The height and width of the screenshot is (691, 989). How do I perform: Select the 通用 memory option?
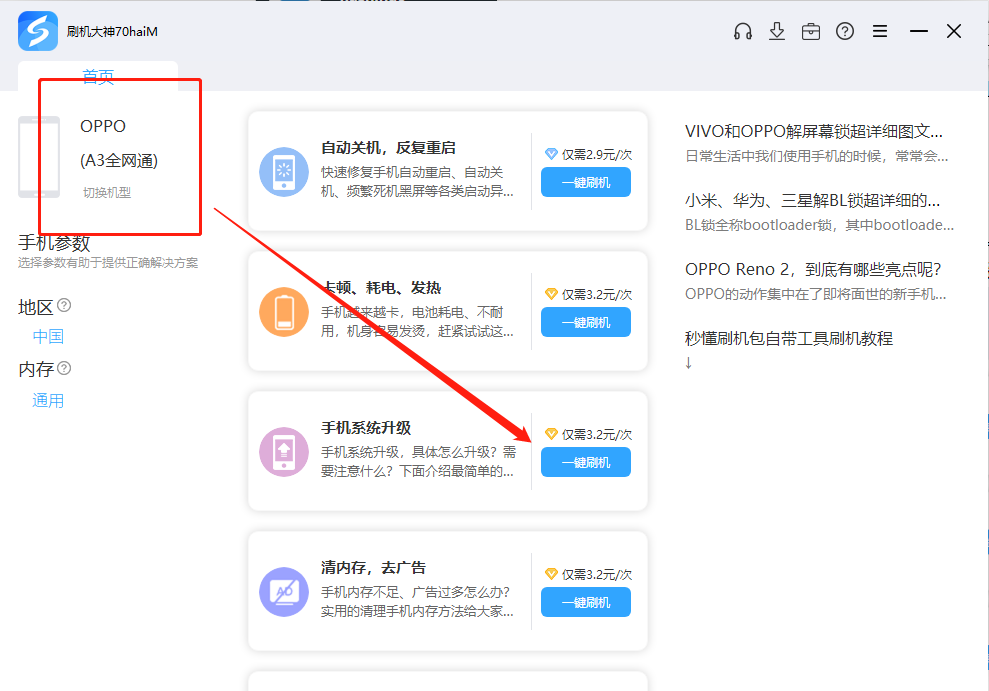pos(48,400)
